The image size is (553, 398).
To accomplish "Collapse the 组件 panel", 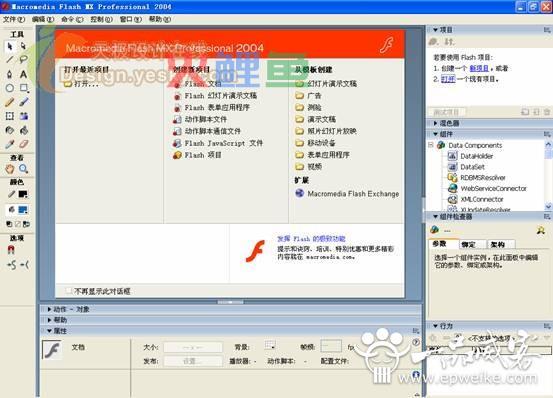I will click(436, 134).
